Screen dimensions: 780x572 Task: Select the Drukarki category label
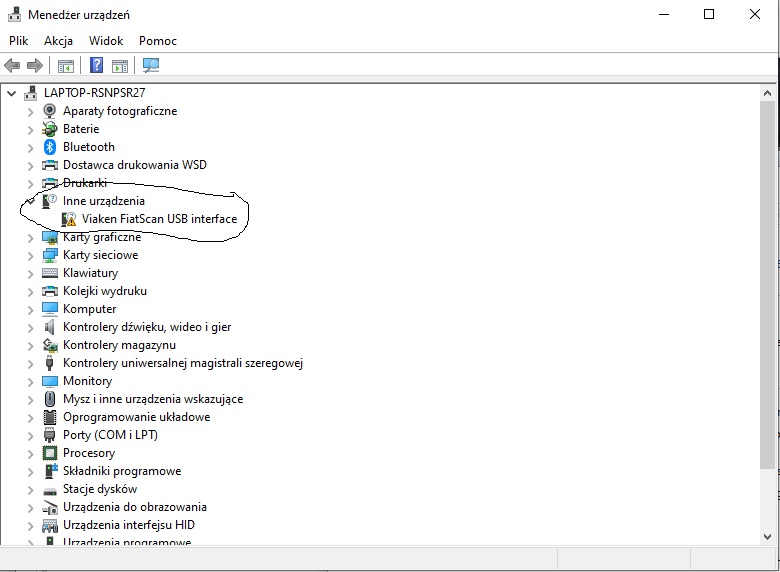click(85, 183)
